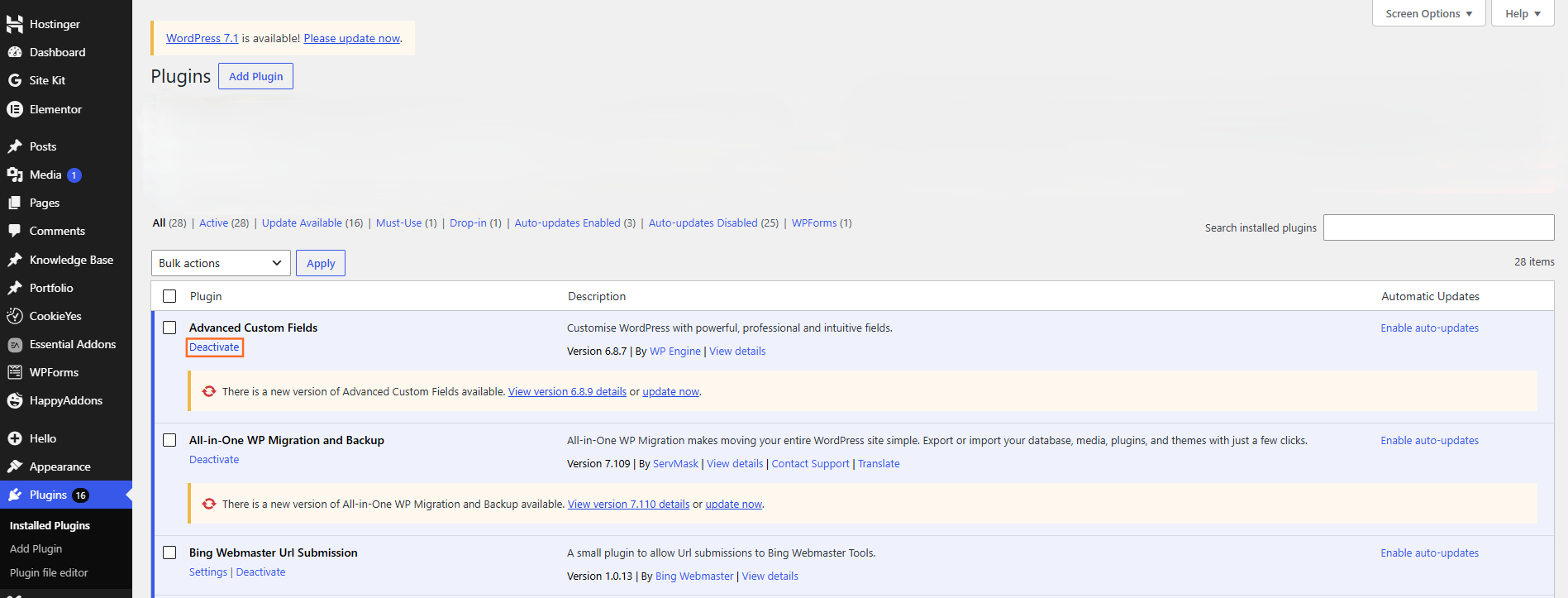Click the Hostinger logo icon in sidebar

coord(15,24)
